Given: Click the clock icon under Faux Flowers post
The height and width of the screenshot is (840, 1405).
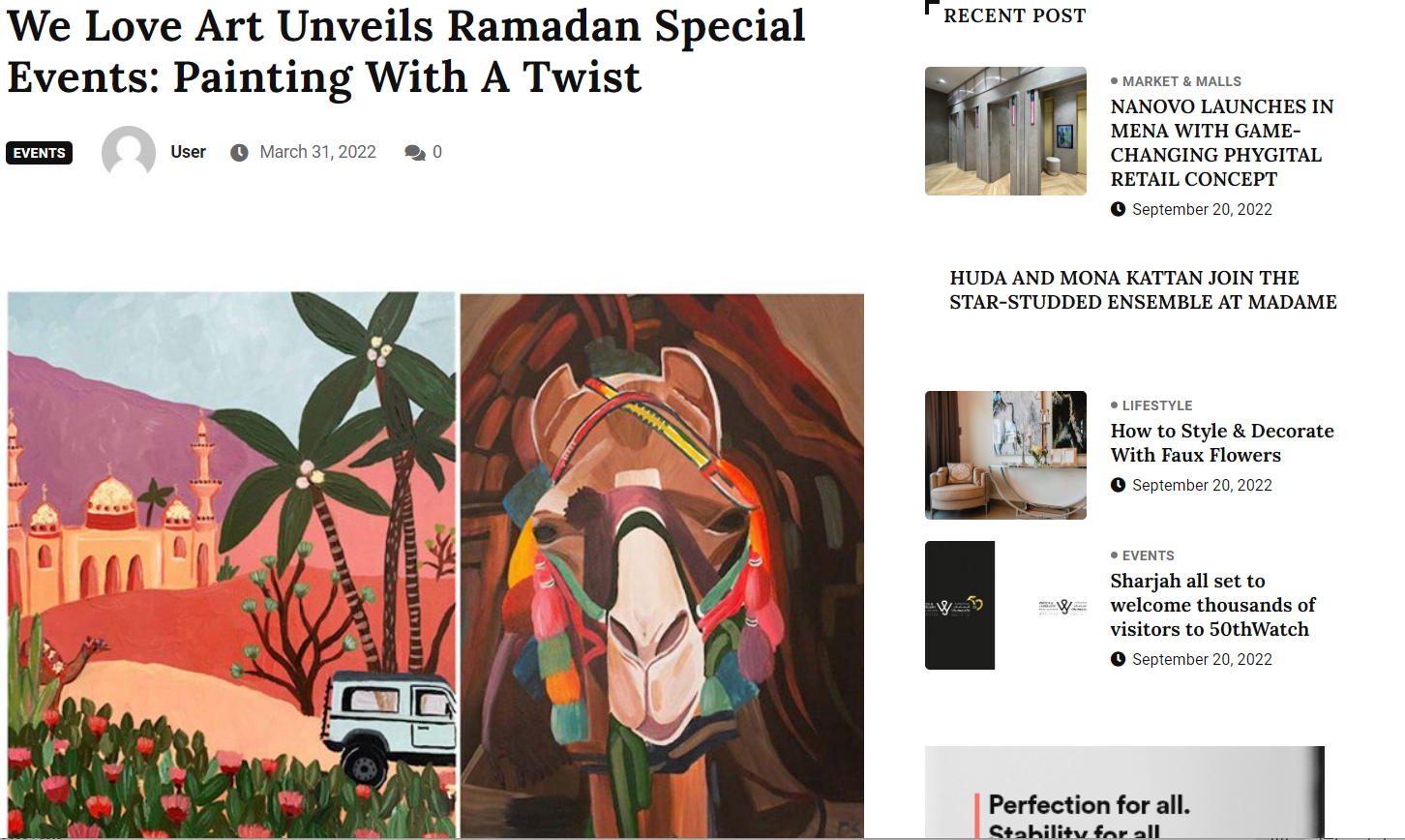Looking at the screenshot, I should pos(1118,485).
